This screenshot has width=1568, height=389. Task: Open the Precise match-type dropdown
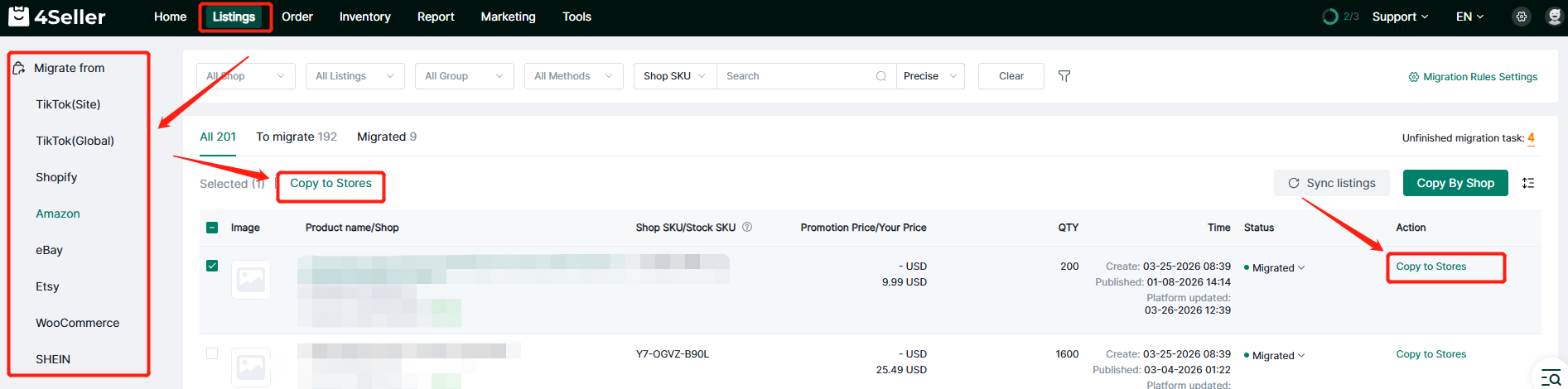point(930,76)
